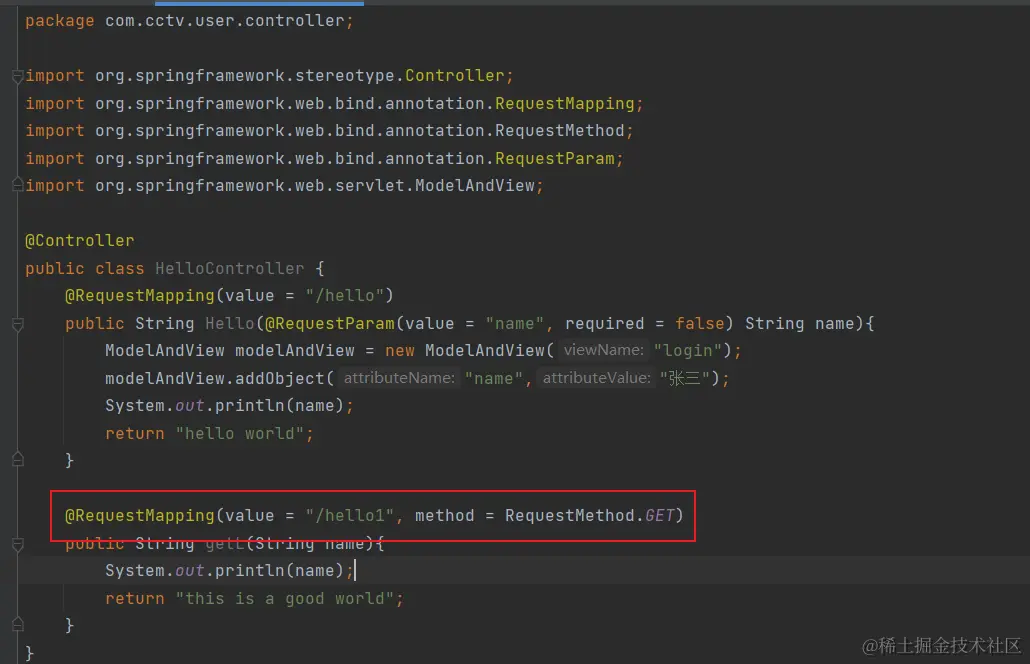Click ModelAndView in the servlet import

pyautogui.click(x=474, y=186)
